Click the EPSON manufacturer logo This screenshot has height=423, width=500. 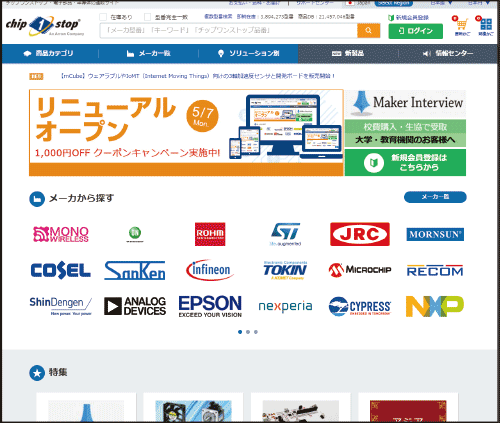pyautogui.click(x=210, y=306)
